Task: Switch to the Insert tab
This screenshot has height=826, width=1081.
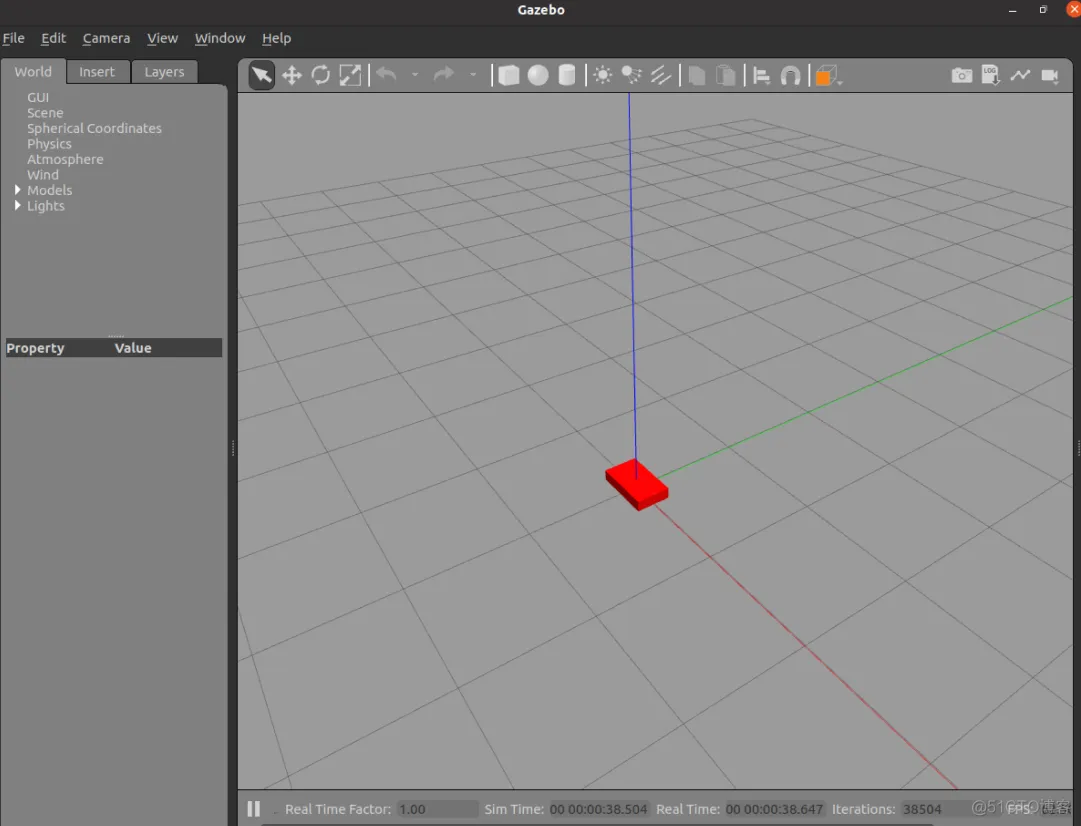Action: 97,72
